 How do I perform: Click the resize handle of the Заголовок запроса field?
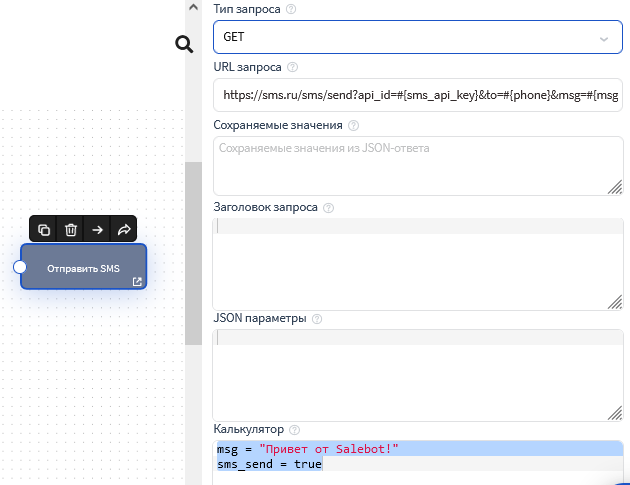tap(615, 302)
